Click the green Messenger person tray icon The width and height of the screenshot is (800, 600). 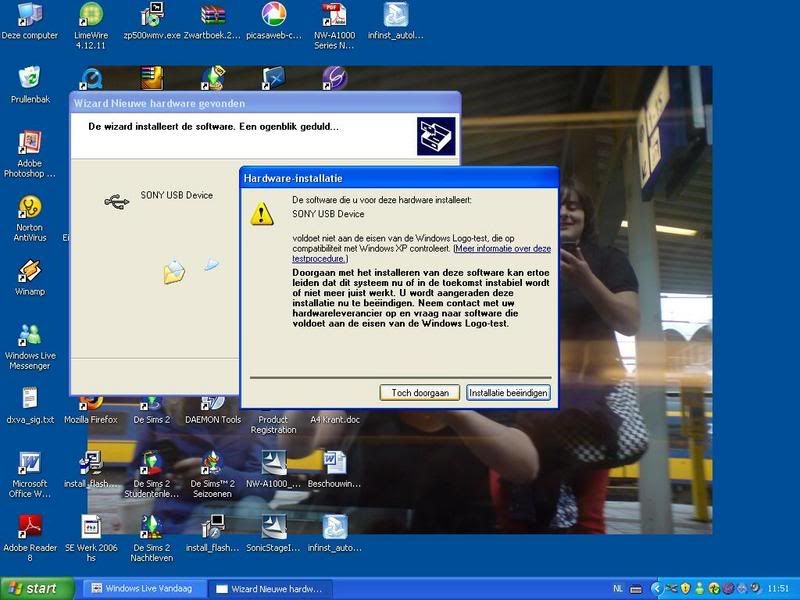pyautogui.click(x=699, y=589)
